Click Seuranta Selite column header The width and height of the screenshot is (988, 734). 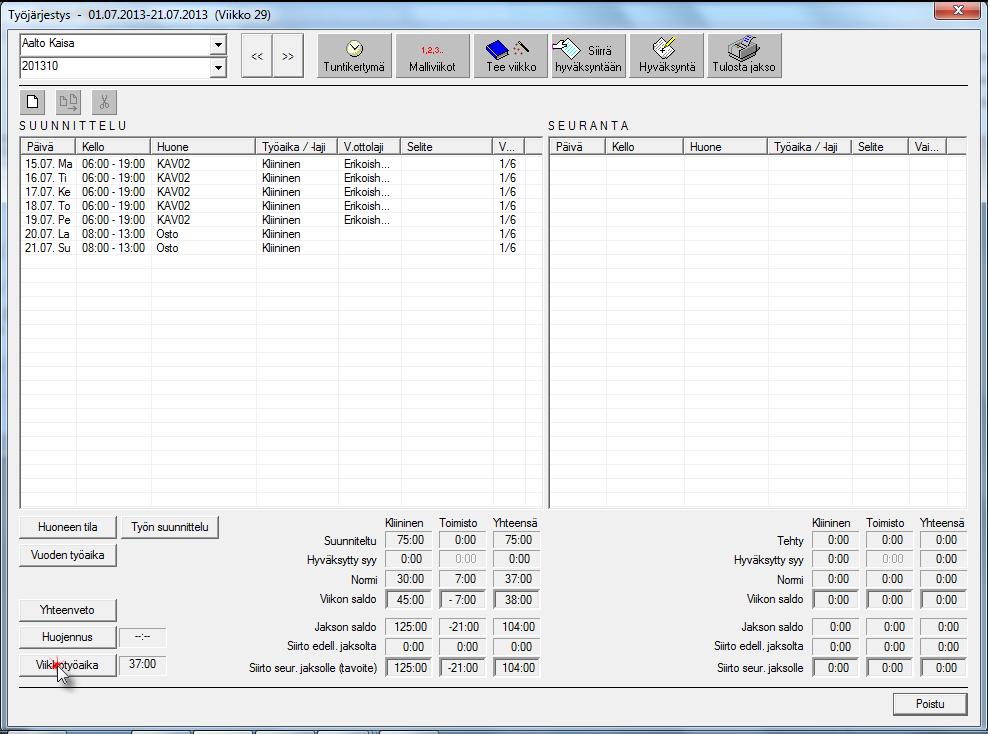tap(880, 147)
